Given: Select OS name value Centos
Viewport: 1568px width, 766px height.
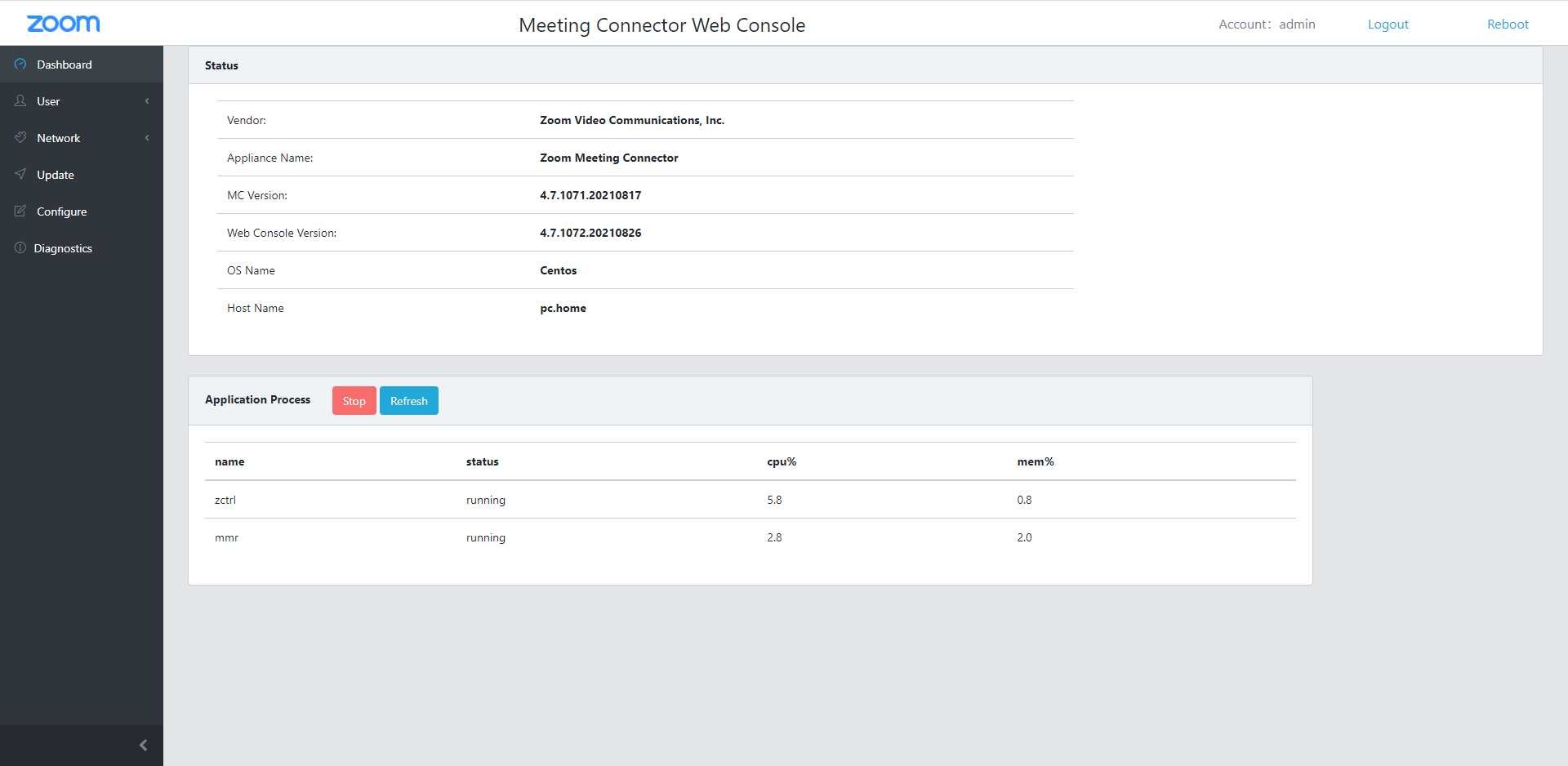Looking at the screenshot, I should (559, 270).
